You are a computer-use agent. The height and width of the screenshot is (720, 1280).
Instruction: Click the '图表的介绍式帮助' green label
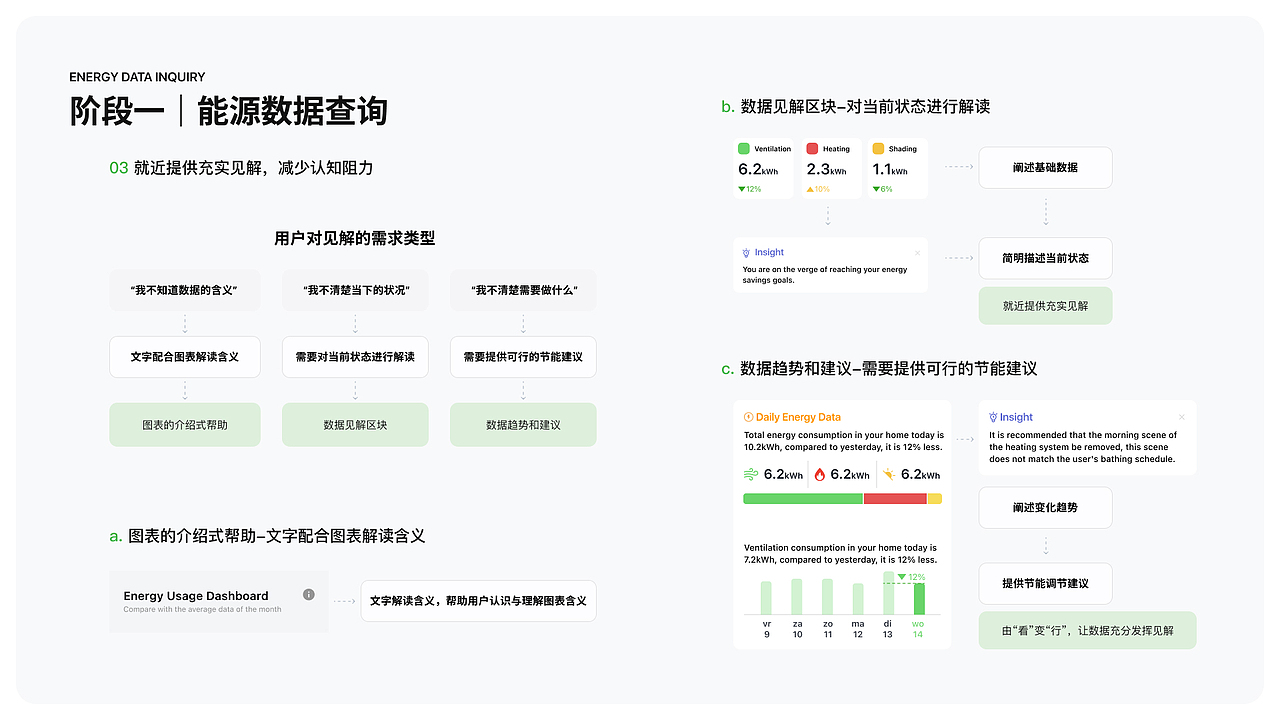185,424
